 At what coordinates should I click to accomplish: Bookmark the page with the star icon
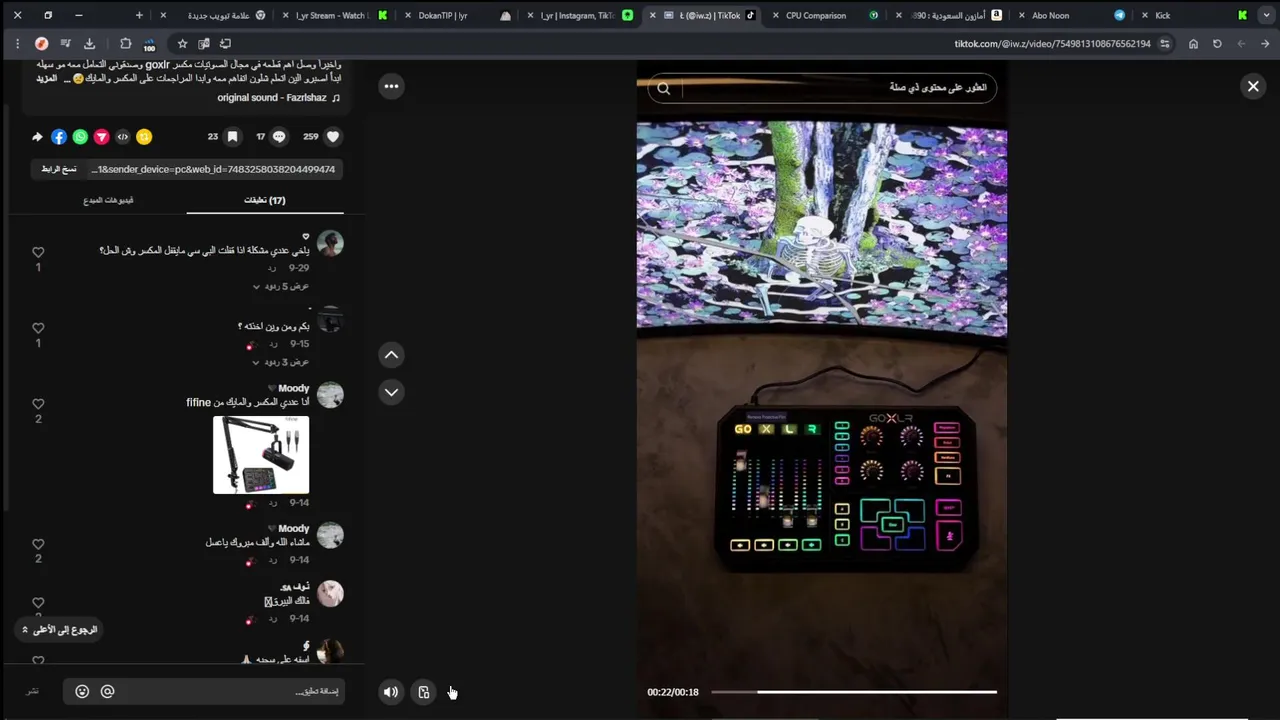[x=182, y=44]
